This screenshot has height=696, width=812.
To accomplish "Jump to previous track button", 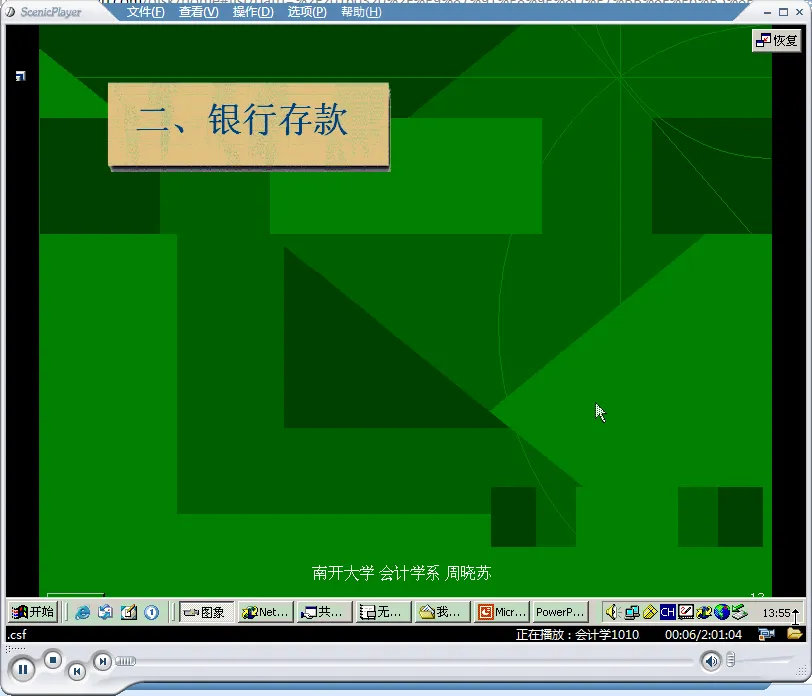I will pyautogui.click(x=77, y=672).
